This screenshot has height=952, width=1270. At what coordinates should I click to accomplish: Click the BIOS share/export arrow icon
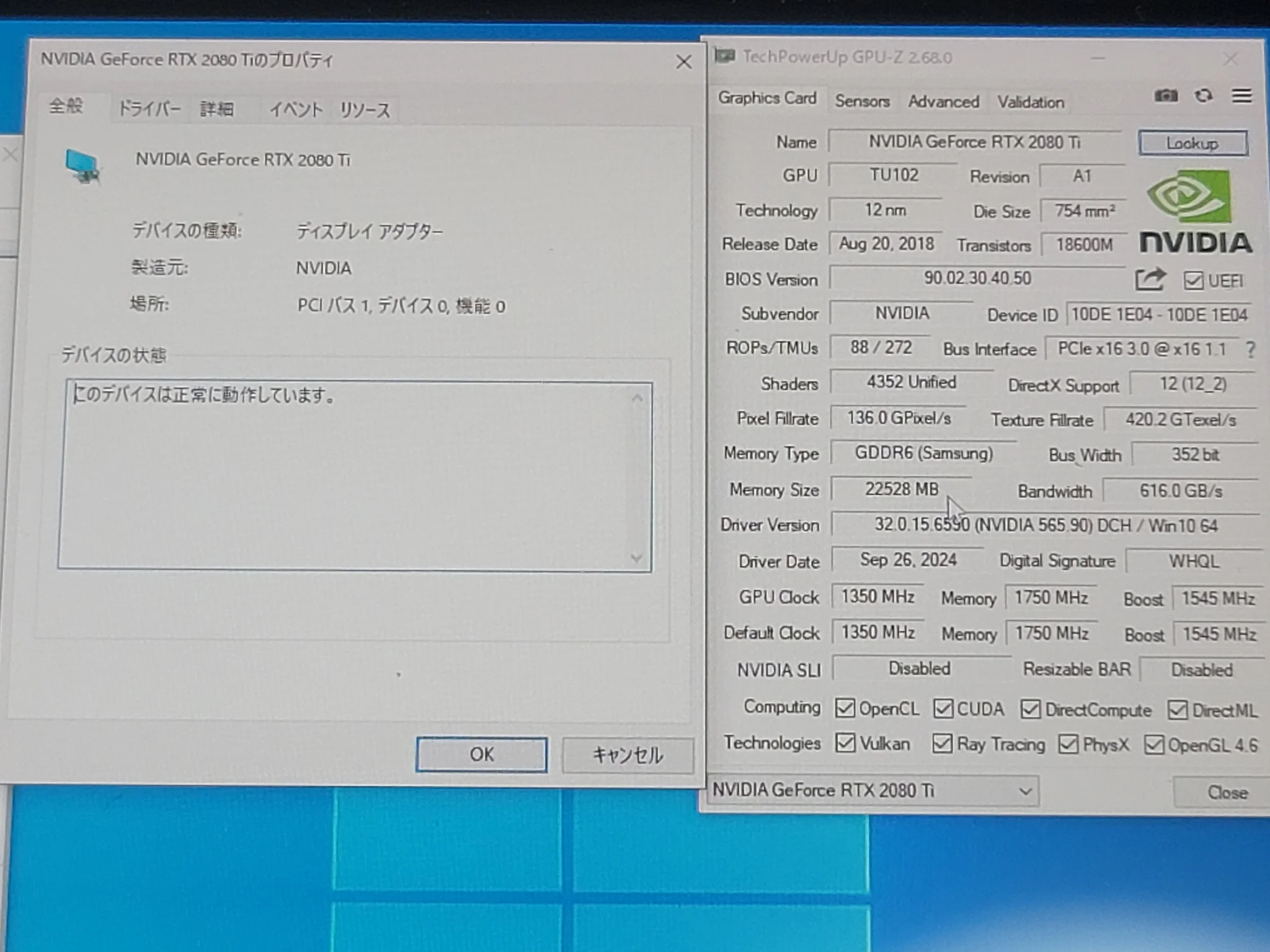[x=1150, y=279]
